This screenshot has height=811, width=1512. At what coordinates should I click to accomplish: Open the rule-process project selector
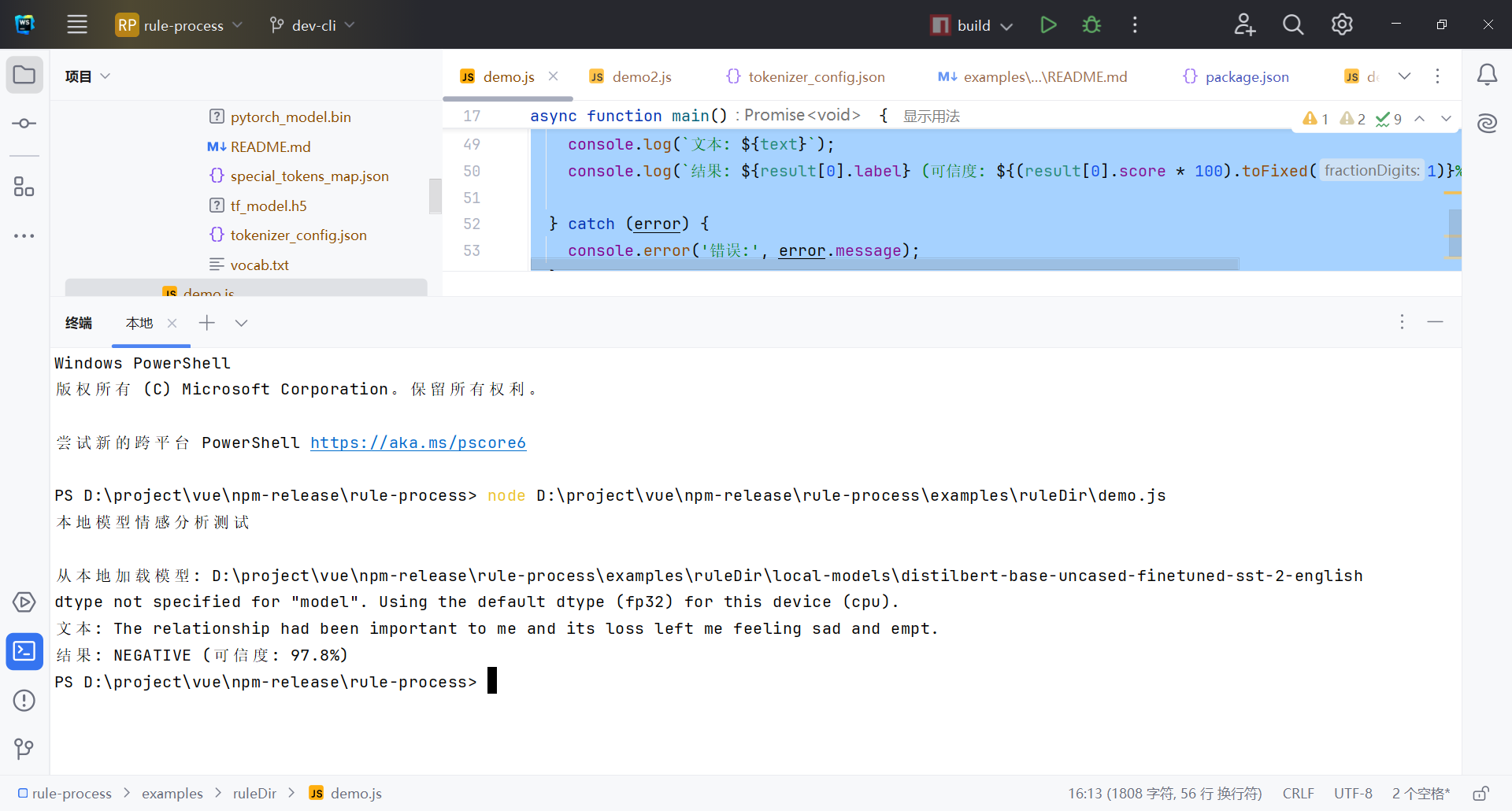pos(179,25)
